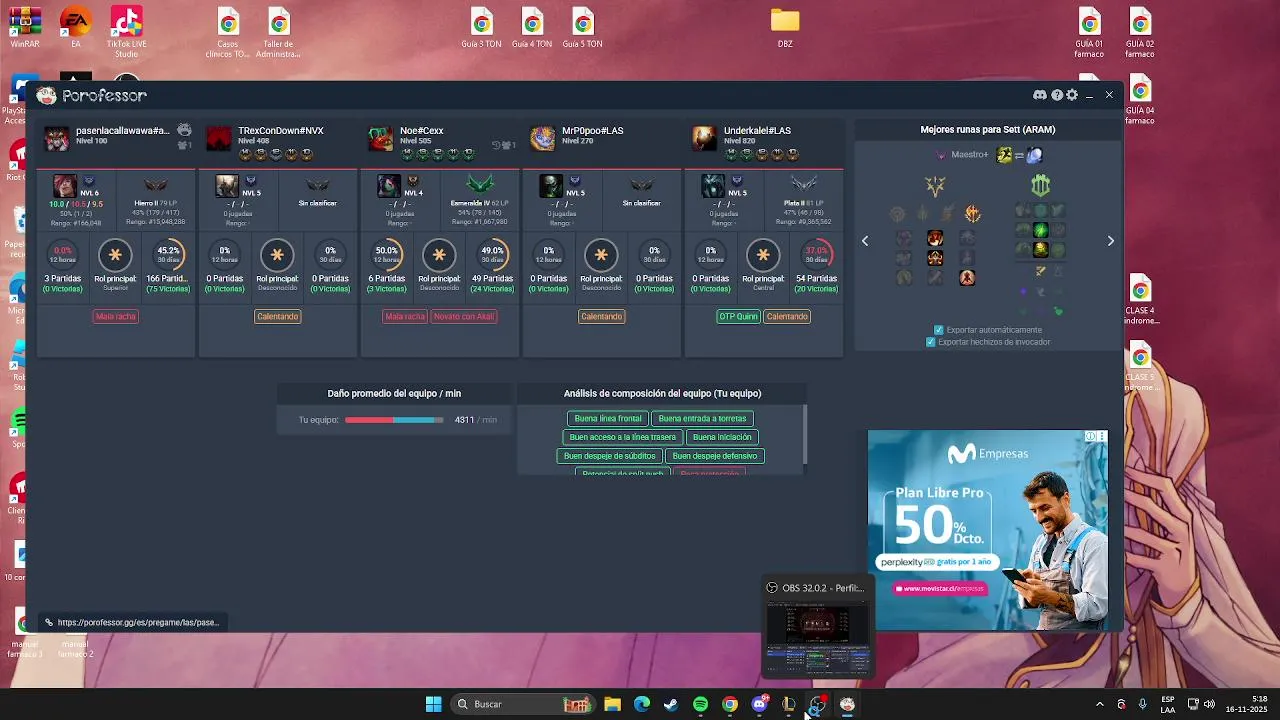
Task: Open Steam from the taskbar
Action: 671,704
